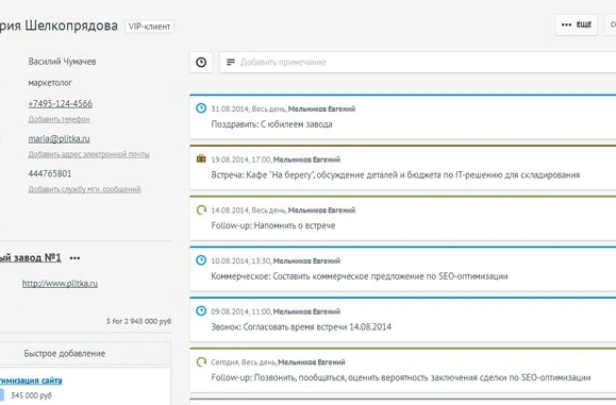The image size is (616, 405).
Task: Click the clock icon on 10.08.2014 commercial task
Action: point(201,260)
